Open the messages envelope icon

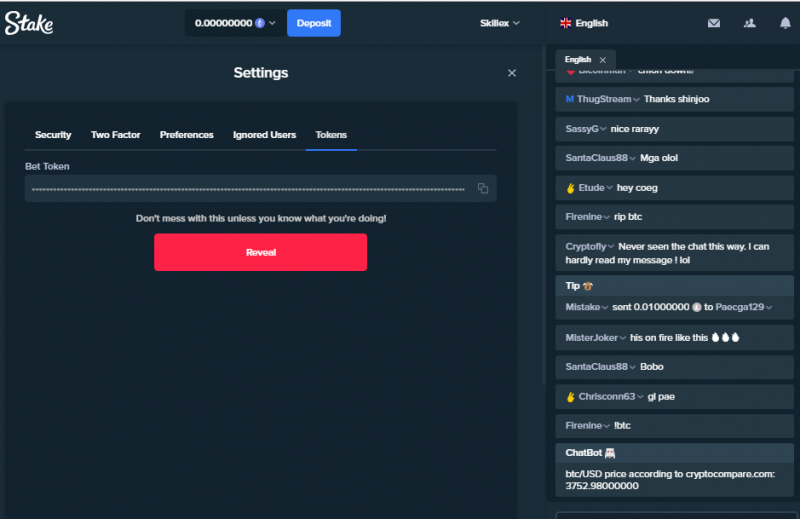(x=714, y=23)
